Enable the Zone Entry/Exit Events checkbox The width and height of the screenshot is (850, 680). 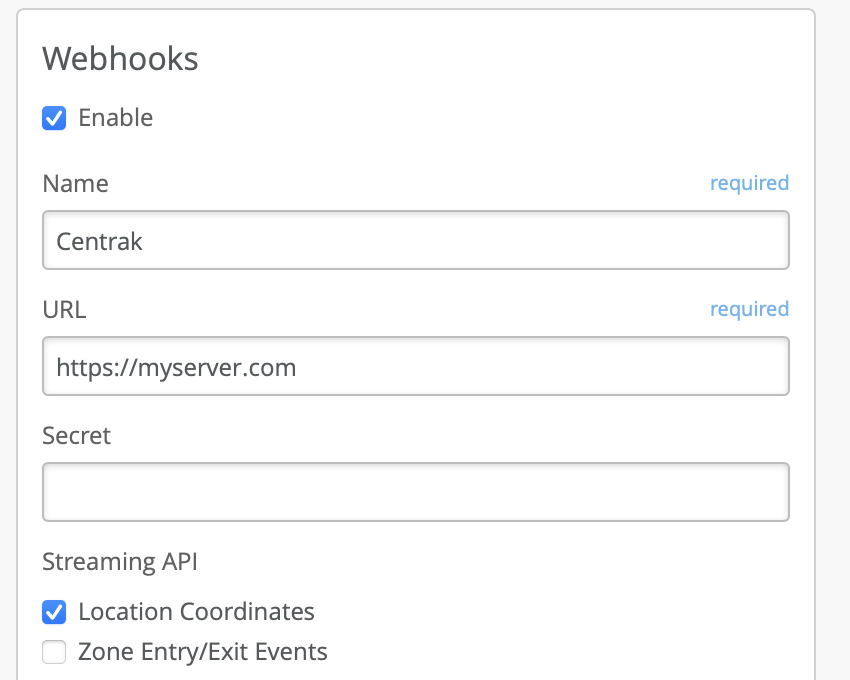coord(54,653)
